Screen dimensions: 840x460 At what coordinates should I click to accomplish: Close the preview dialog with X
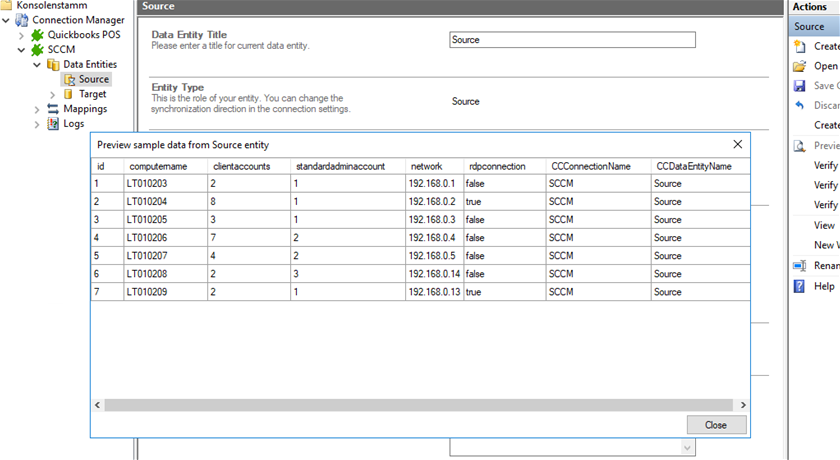click(x=738, y=145)
